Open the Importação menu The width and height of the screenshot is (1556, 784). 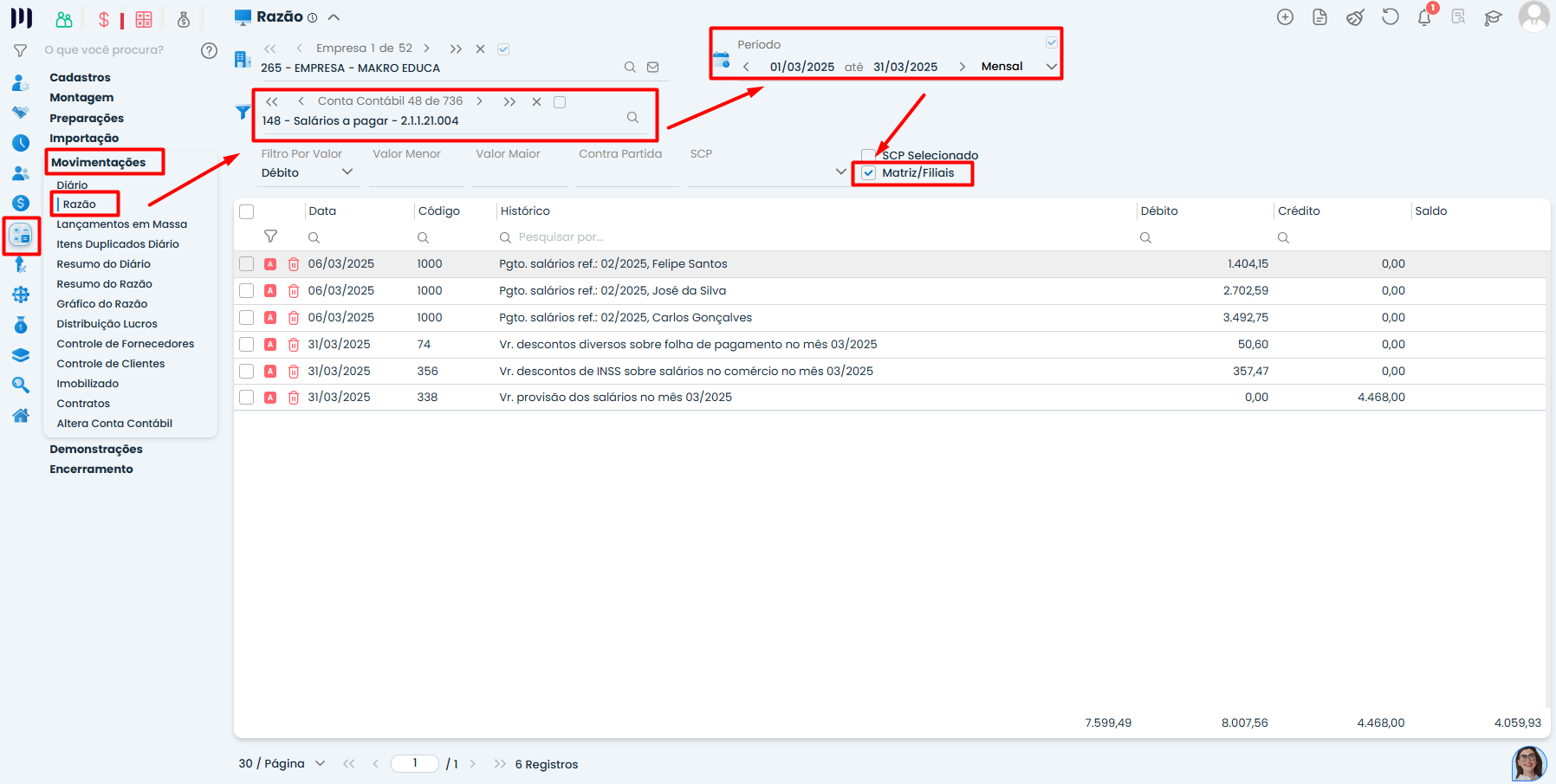[84, 139]
